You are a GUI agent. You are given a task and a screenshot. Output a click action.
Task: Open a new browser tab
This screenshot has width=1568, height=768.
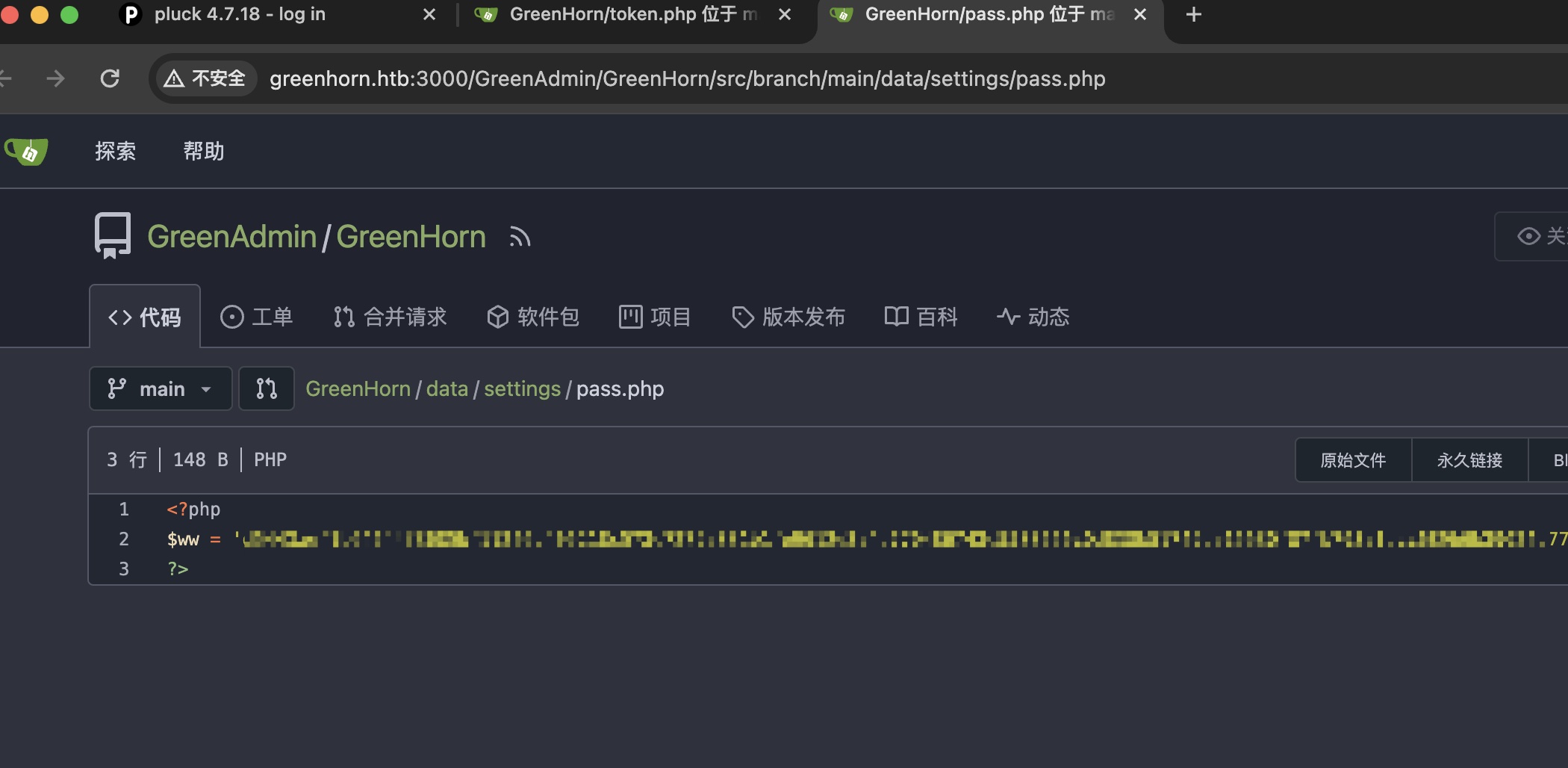click(1194, 14)
